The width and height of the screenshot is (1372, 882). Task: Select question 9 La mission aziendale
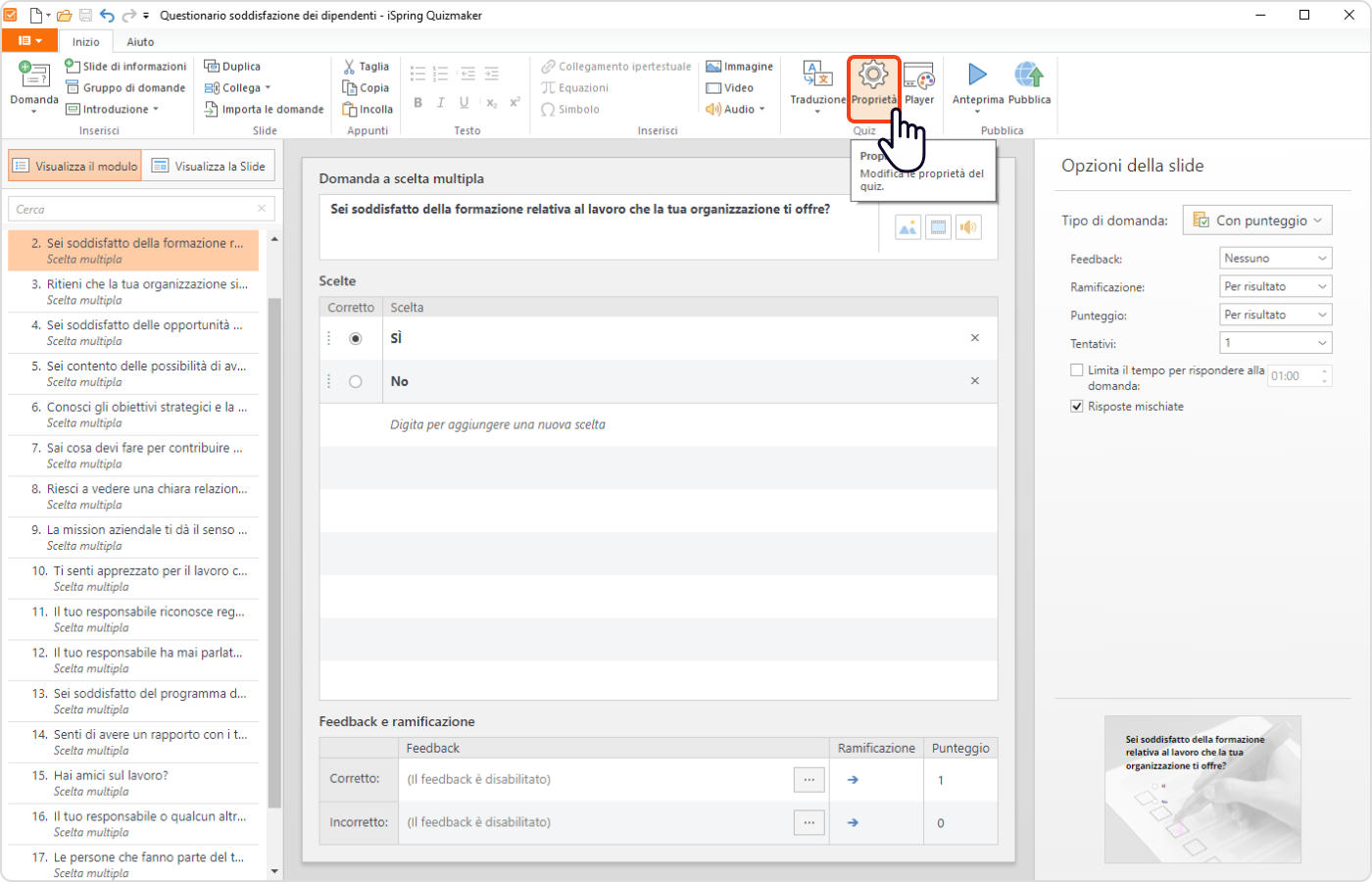coord(133,537)
